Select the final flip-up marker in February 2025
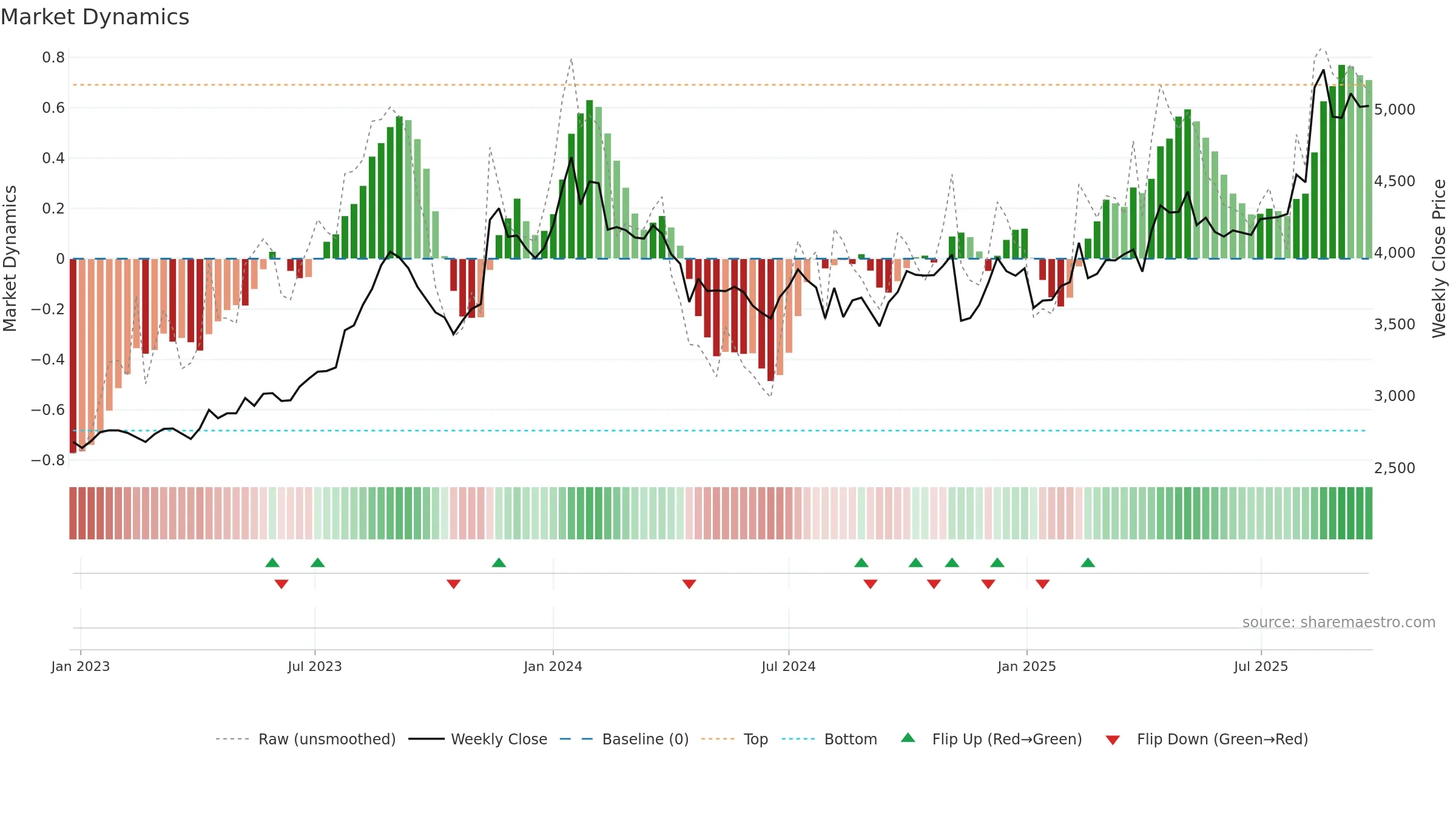The width and height of the screenshot is (1456, 819). coord(1088,562)
